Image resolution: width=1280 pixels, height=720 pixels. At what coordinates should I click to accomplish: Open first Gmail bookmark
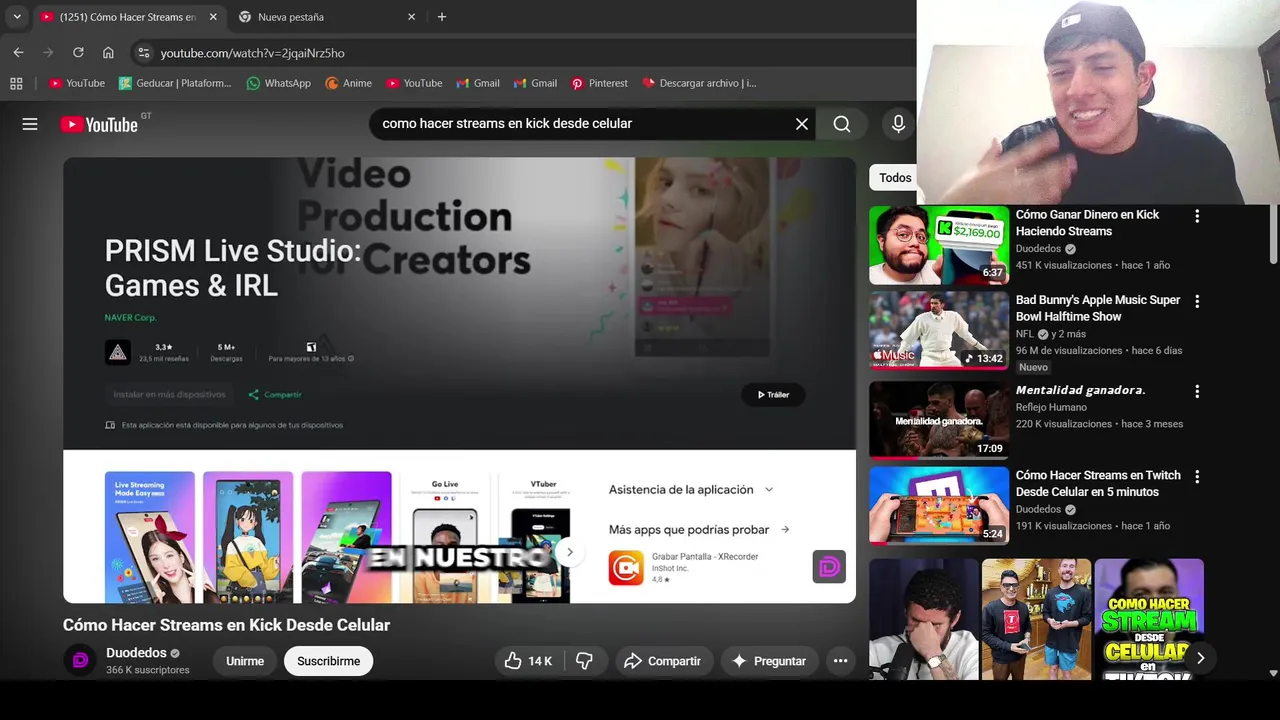pyautogui.click(x=478, y=83)
